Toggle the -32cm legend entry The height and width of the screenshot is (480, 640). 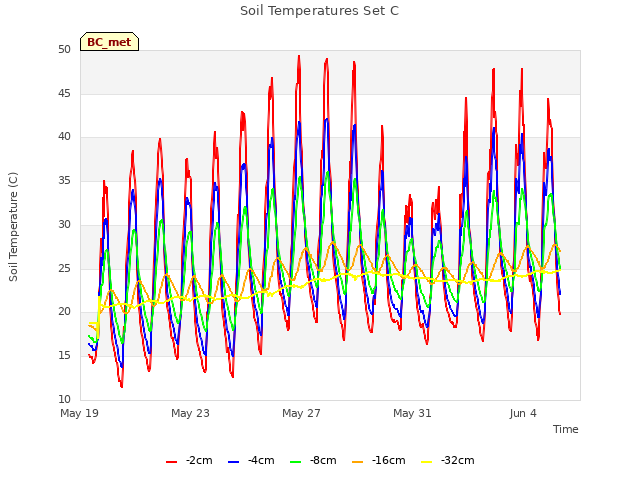point(448,460)
